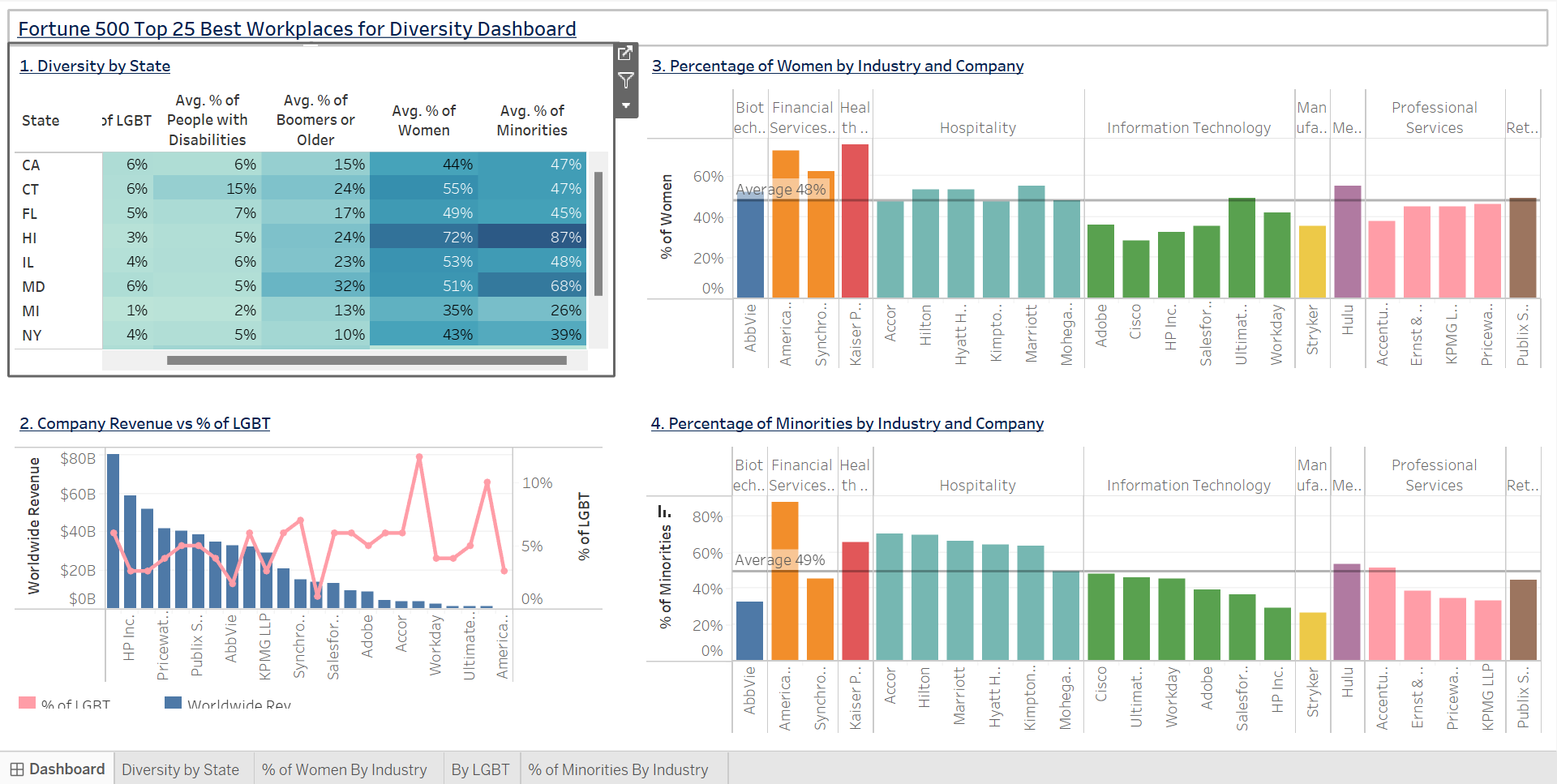Click the 87% minorities cell for HI
The image size is (1557, 784).
pyautogui.click(x=532, y=237)
